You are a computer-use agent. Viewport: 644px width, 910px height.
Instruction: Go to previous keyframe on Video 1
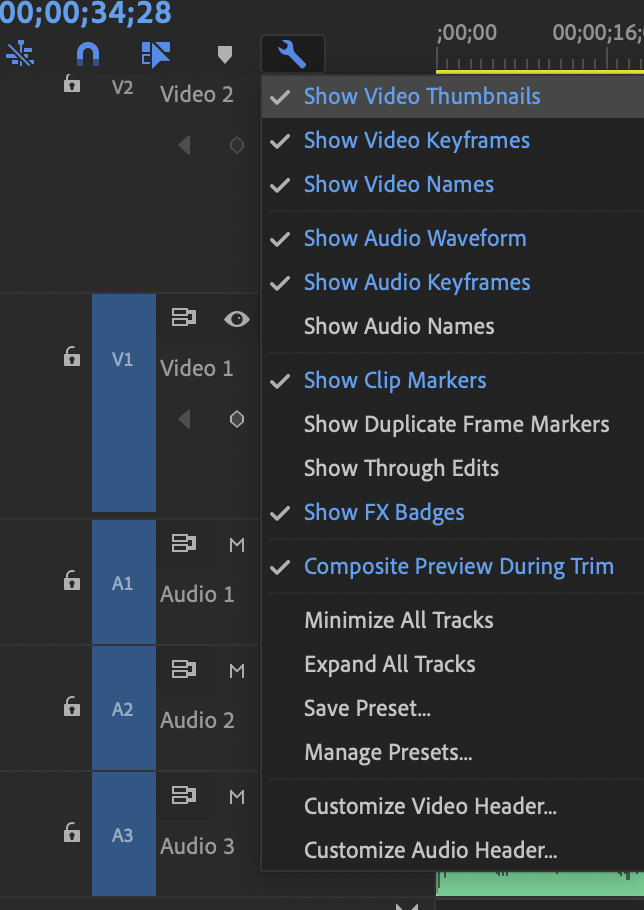click(184, 419)
